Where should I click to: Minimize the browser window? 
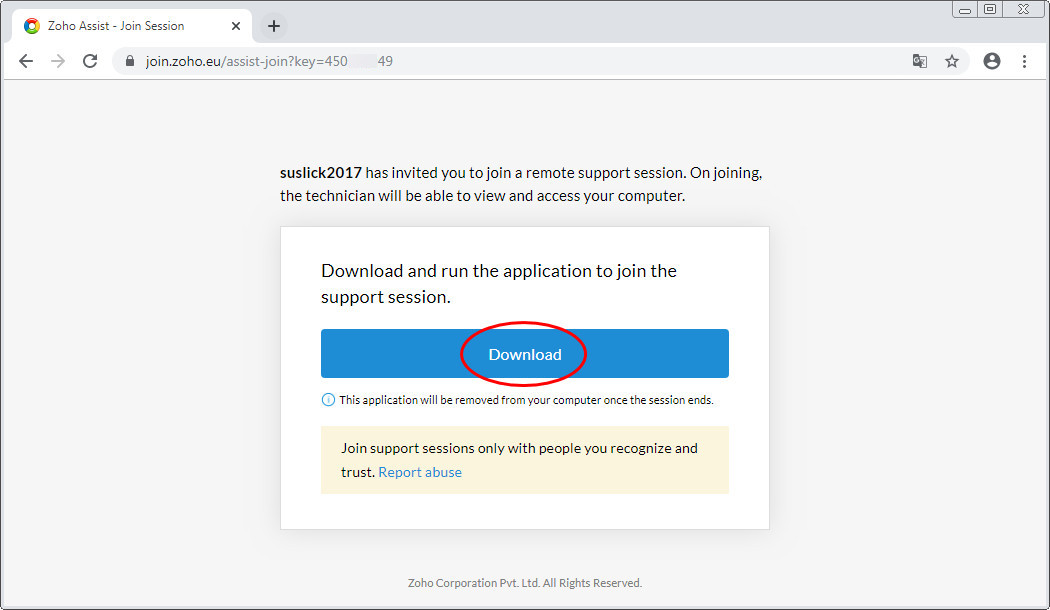point(964,9)
